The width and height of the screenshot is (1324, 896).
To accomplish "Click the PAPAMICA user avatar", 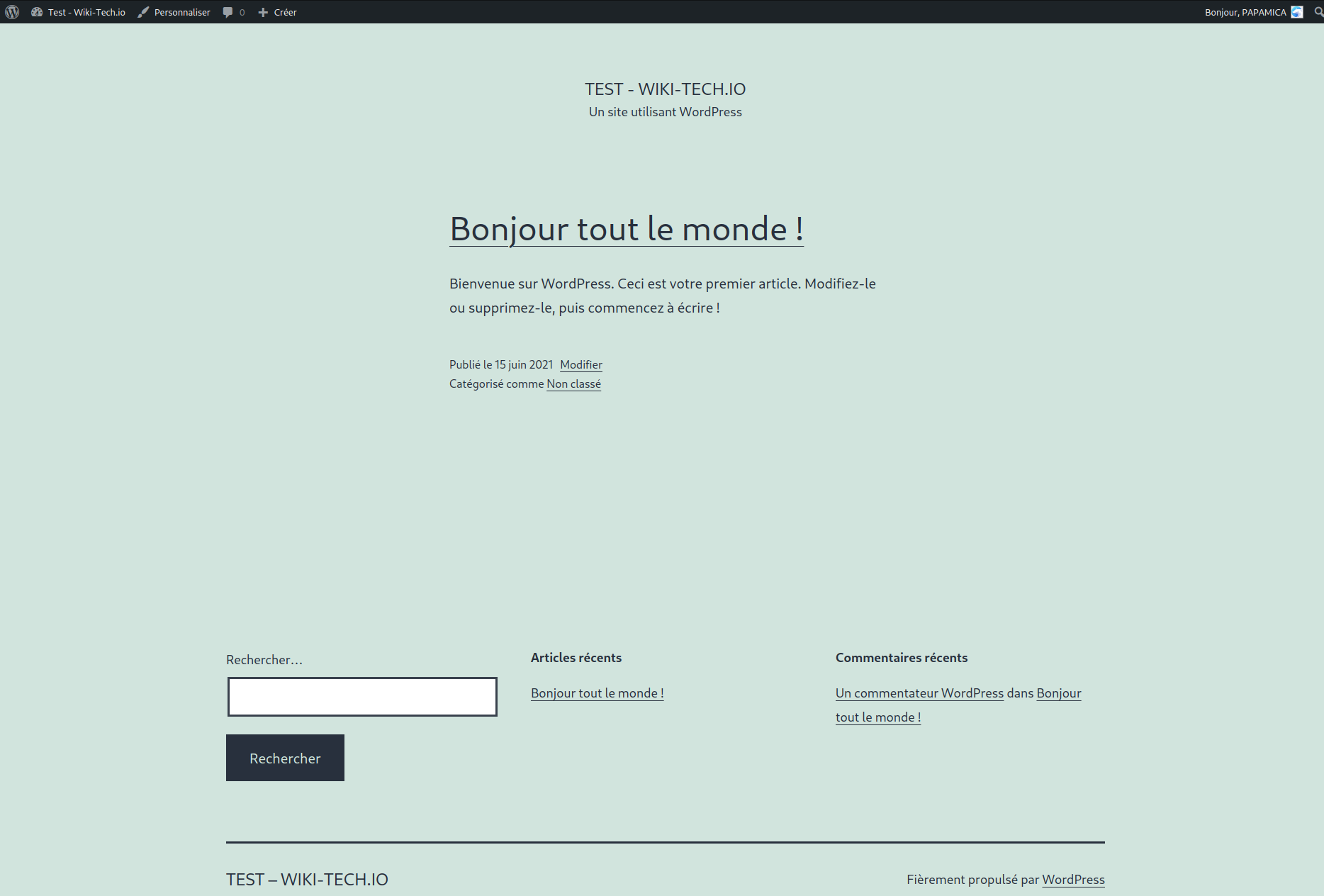I will [1297, 12].
